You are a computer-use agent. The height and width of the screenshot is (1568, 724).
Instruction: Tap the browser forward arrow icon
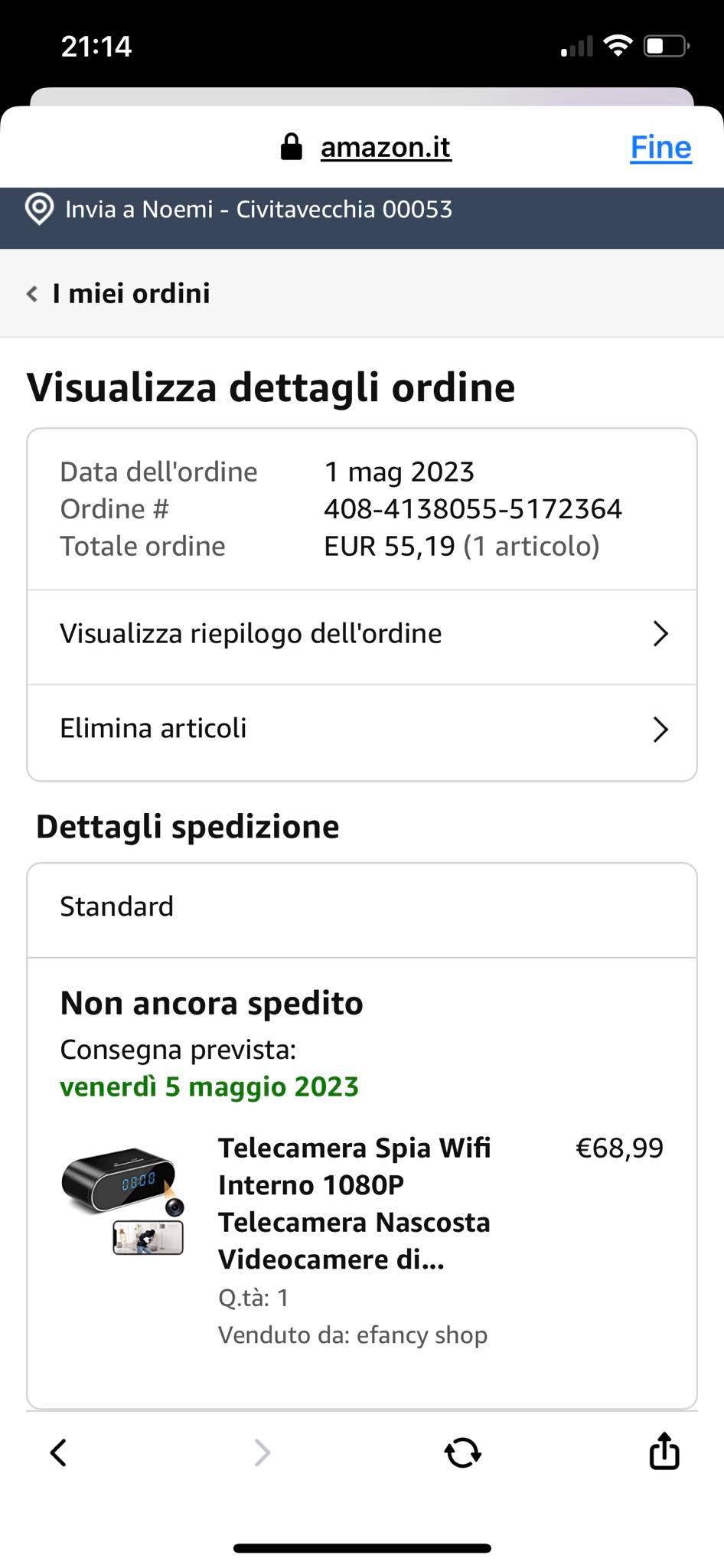[262, 1452]
